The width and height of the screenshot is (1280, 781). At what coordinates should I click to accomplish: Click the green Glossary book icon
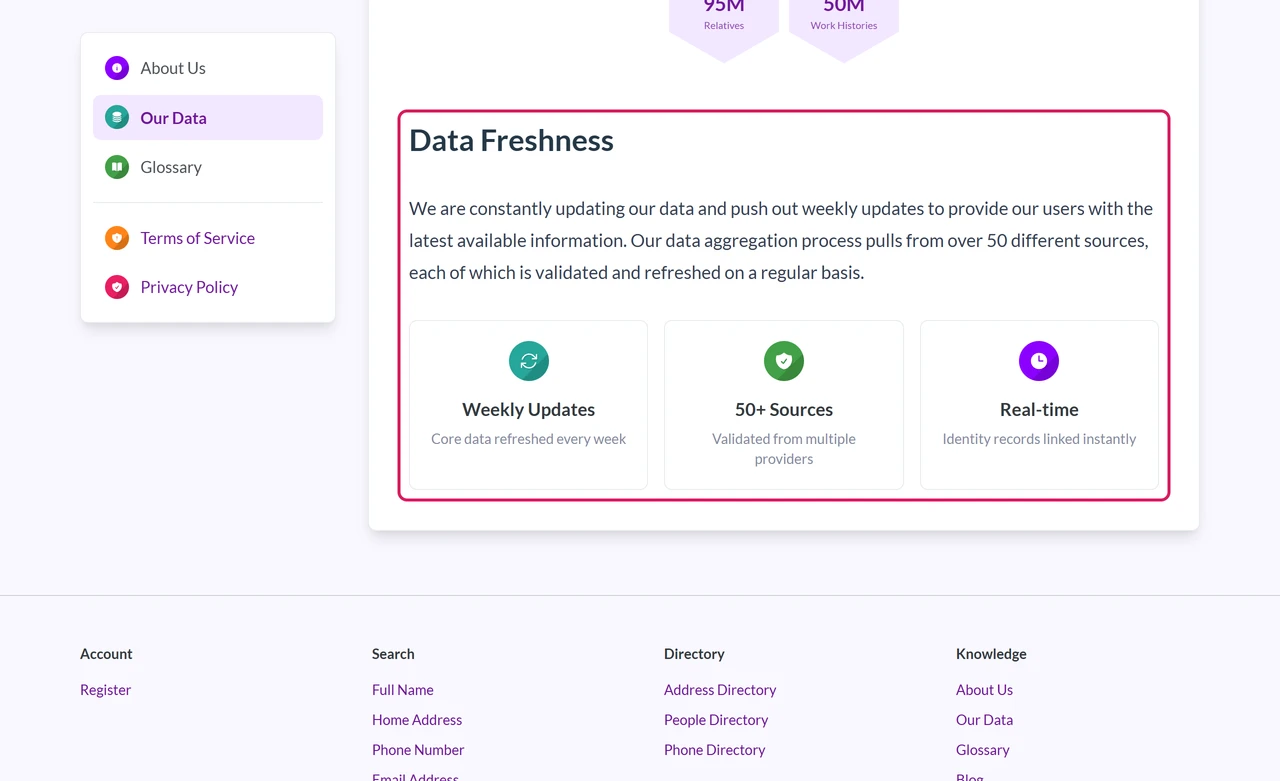point(117,167)
